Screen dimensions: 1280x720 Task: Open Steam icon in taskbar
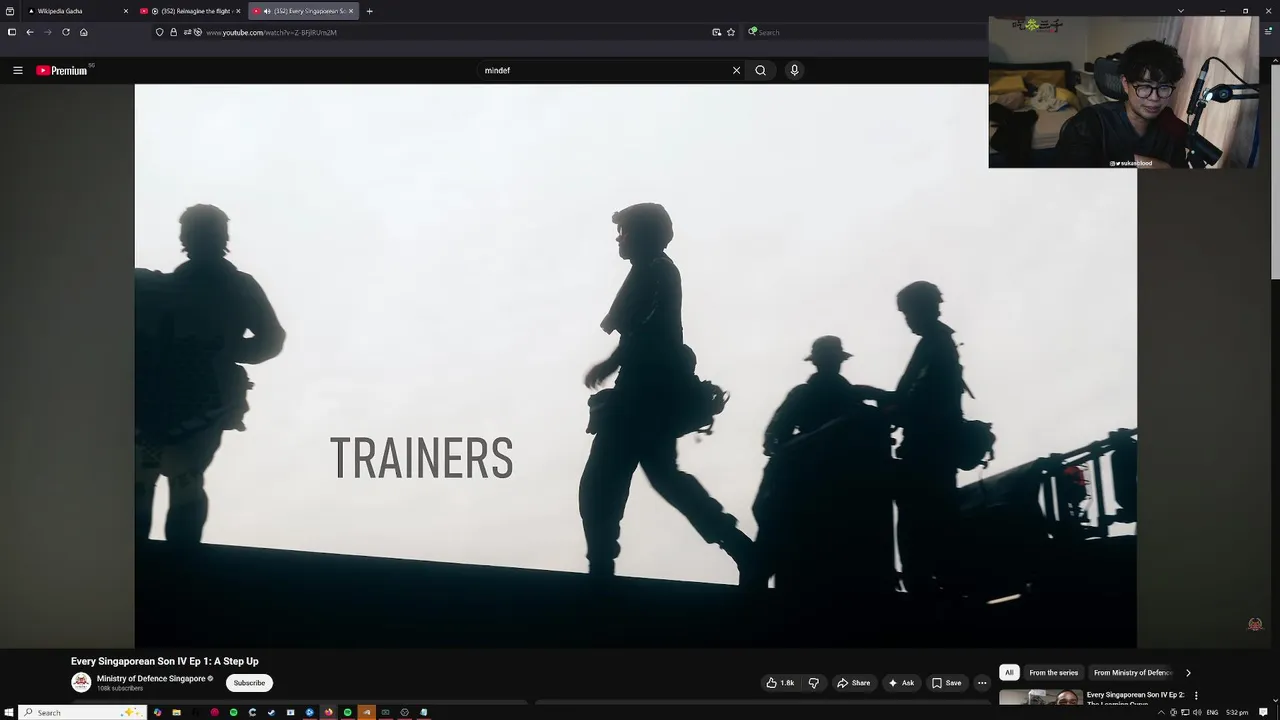pyautogui.click(x=271, y=712)
